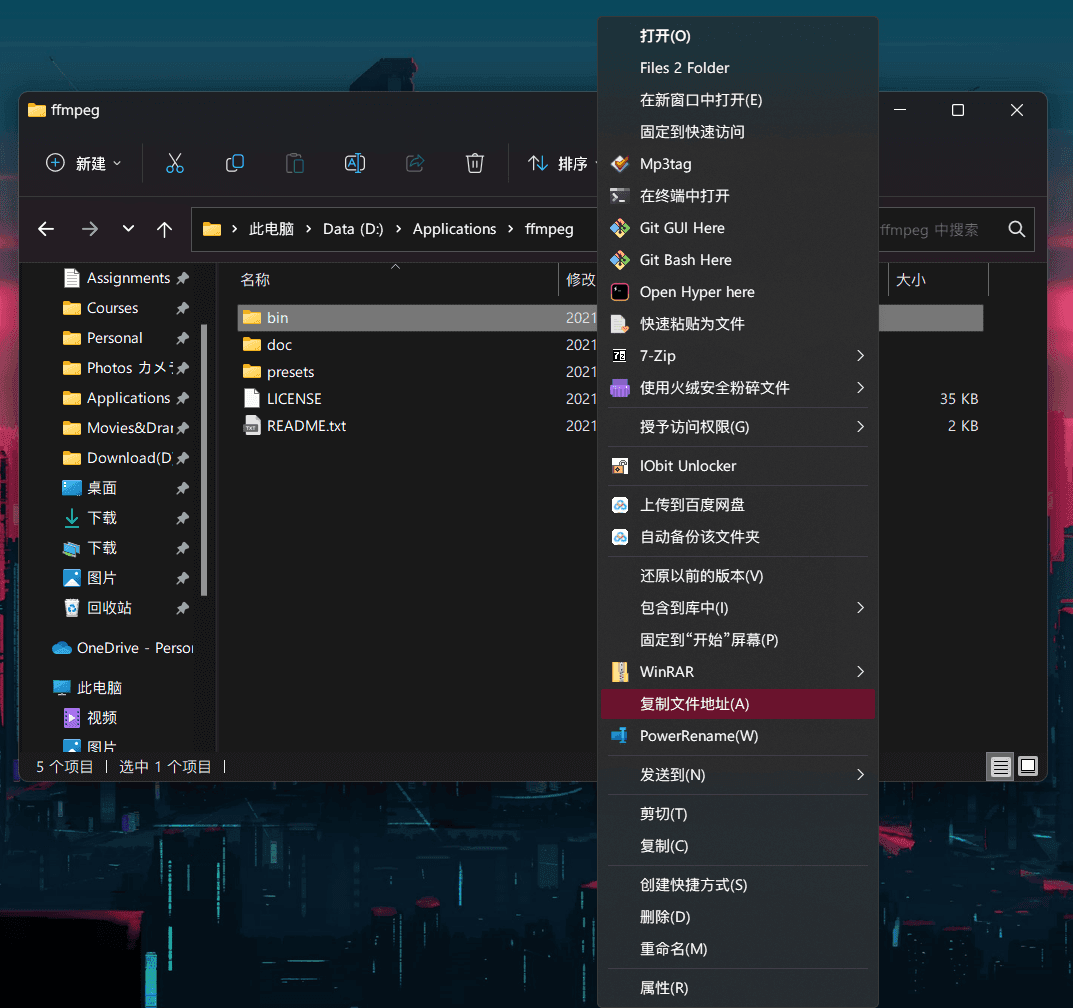Click Restore previous versions (还原以前的版本)
The width and height of the screenshot is (1073, 1008).
738,576
